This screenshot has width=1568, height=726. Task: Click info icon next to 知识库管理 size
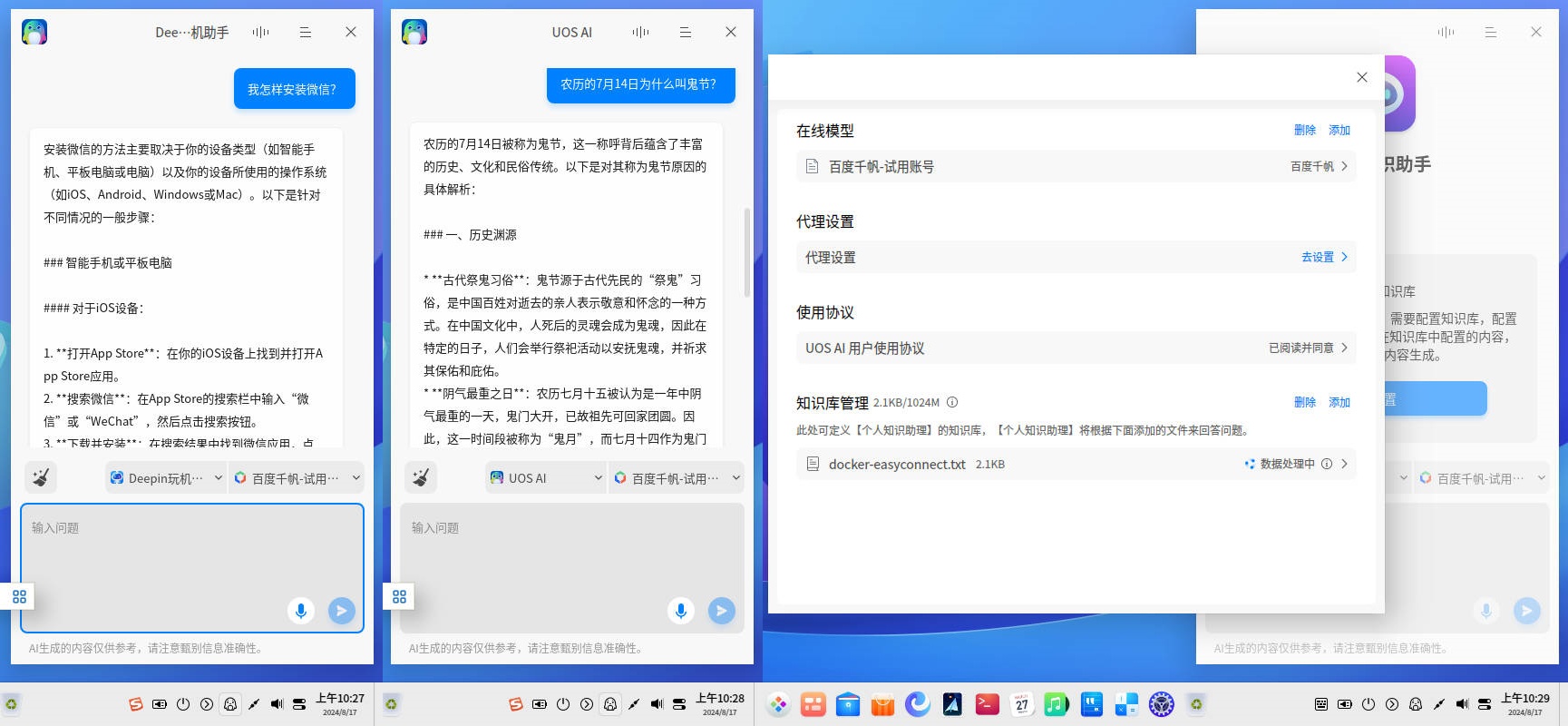[952, 402]
